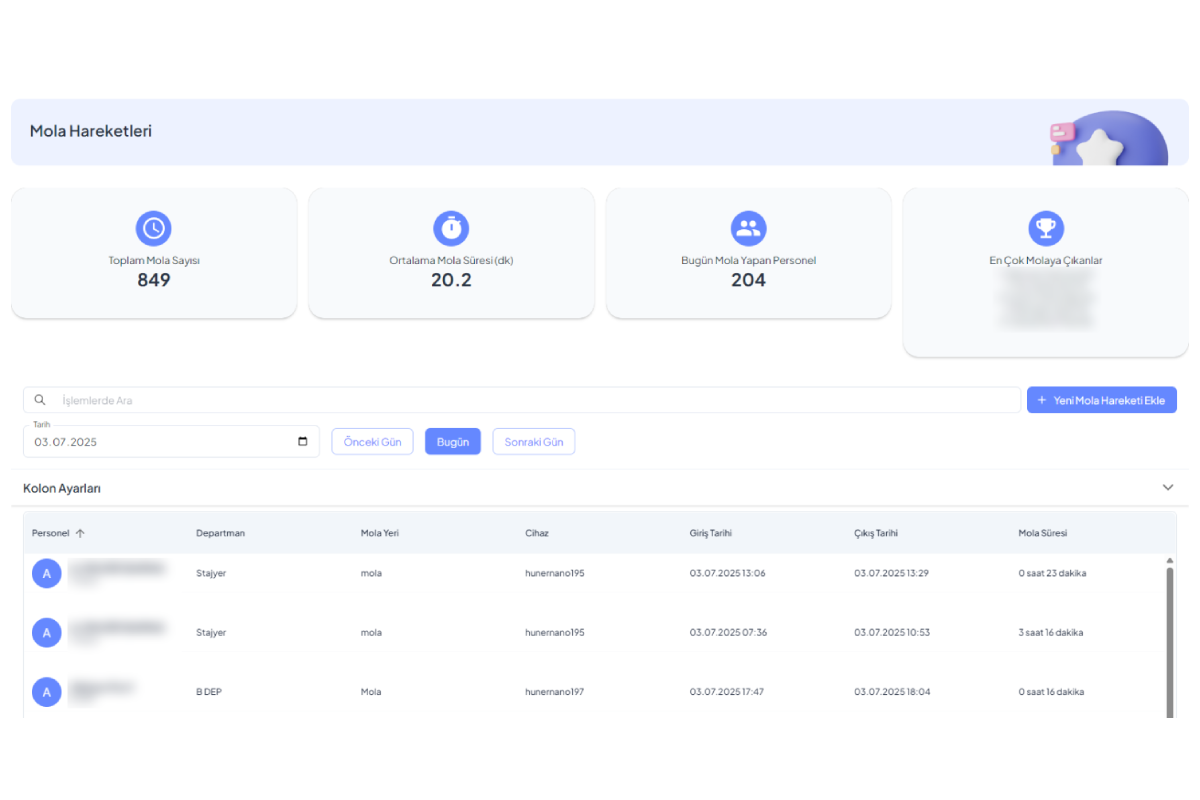Open the calendar picker icon in Tarih field

pos(303,442)
